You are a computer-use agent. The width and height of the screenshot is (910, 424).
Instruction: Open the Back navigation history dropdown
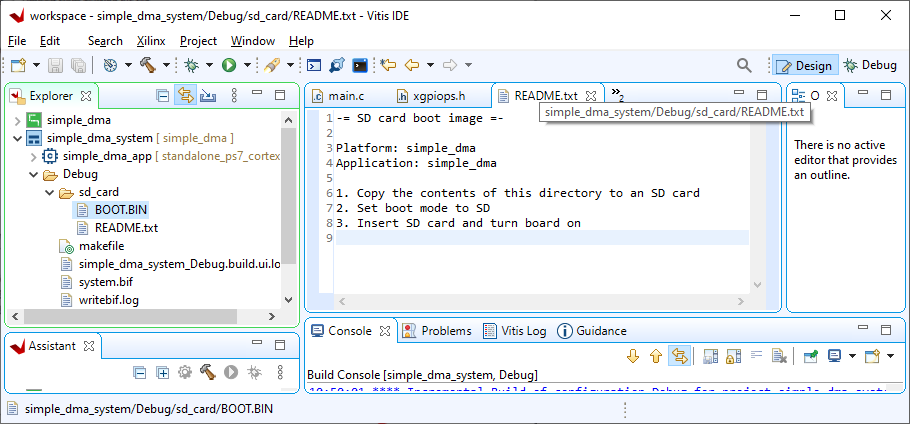430,66
